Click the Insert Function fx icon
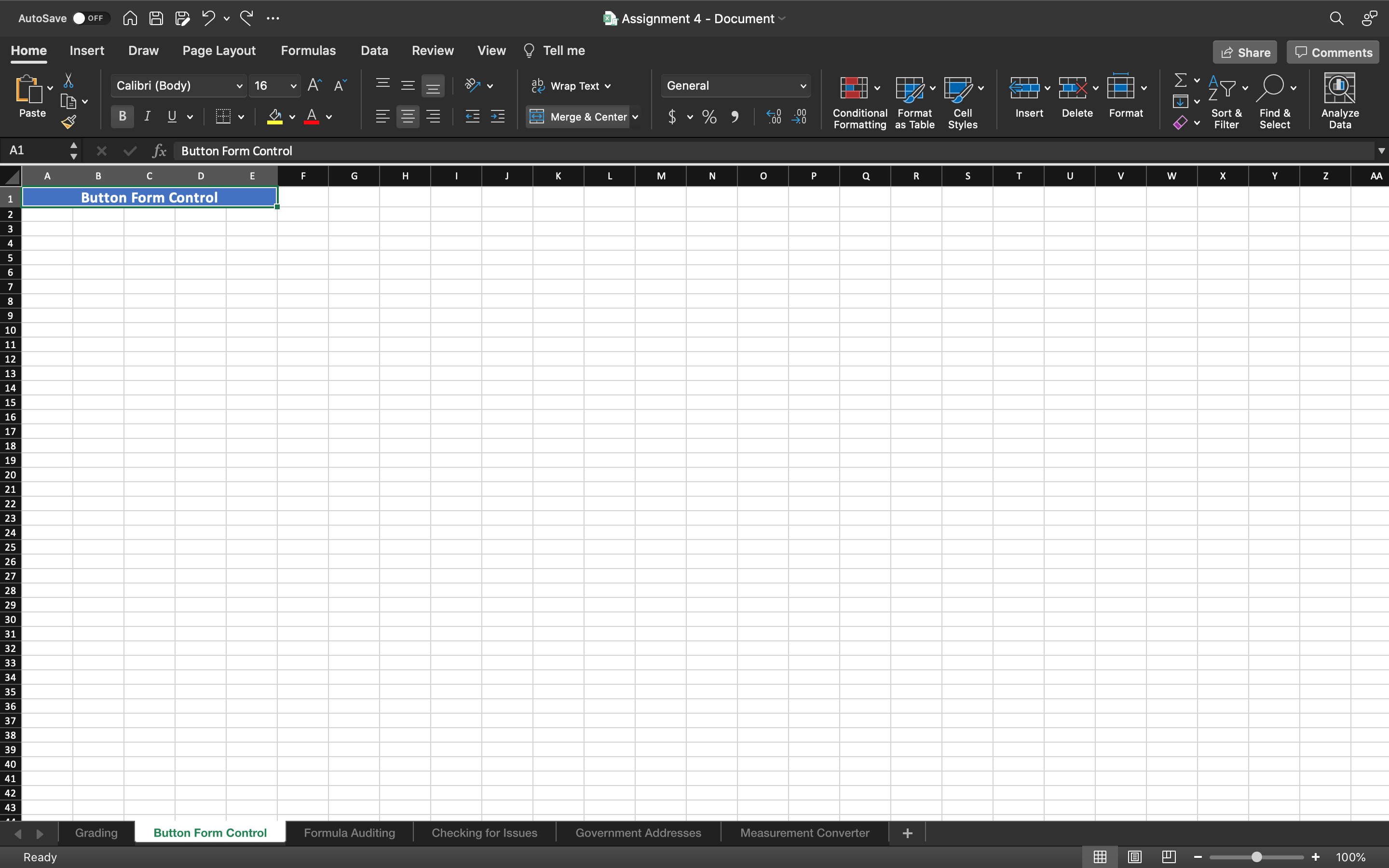Viewport: 1389px width, 868px height. pos(159,151)
